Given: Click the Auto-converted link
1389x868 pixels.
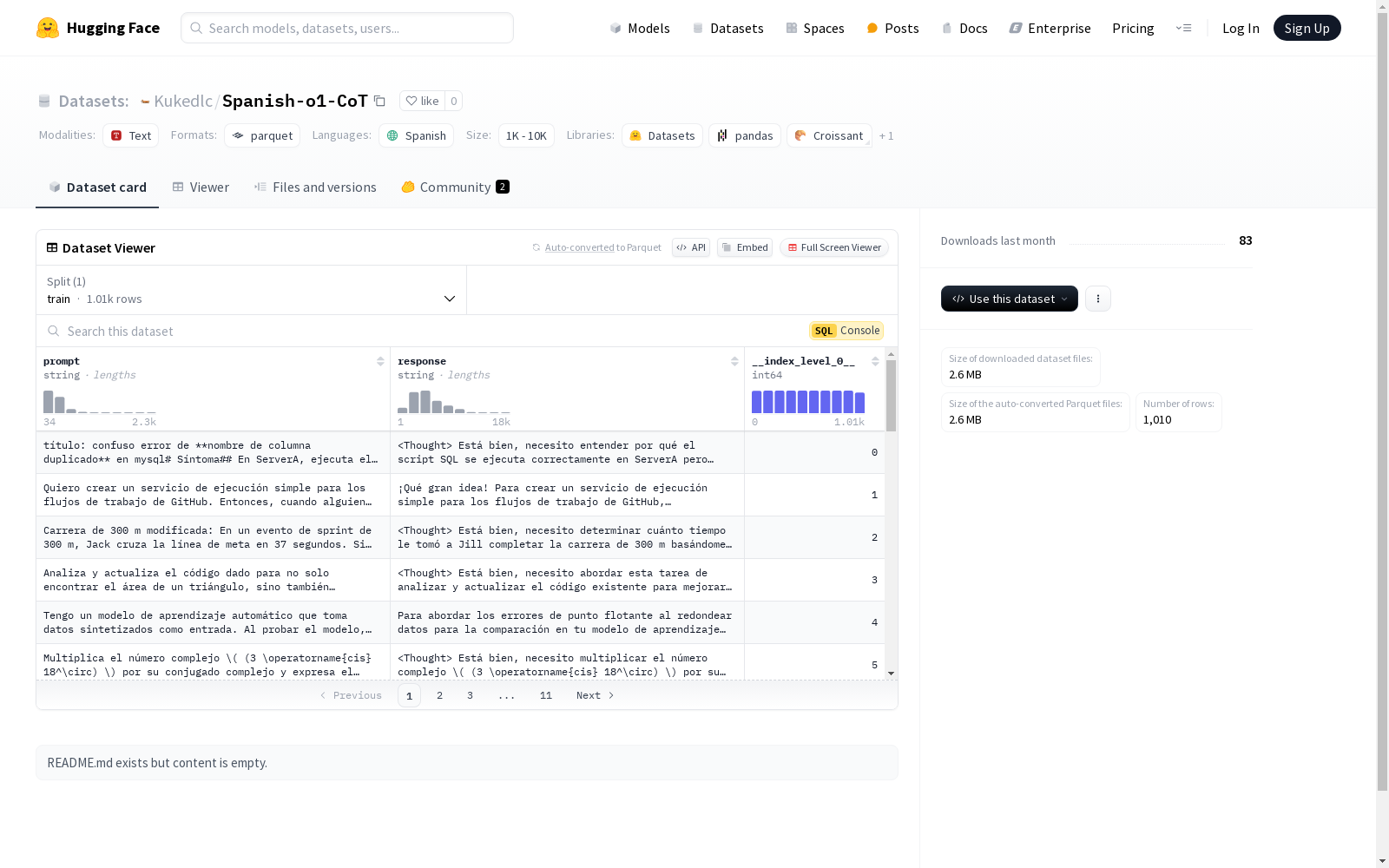Looking at the screenshot, I should click(579, 247).
